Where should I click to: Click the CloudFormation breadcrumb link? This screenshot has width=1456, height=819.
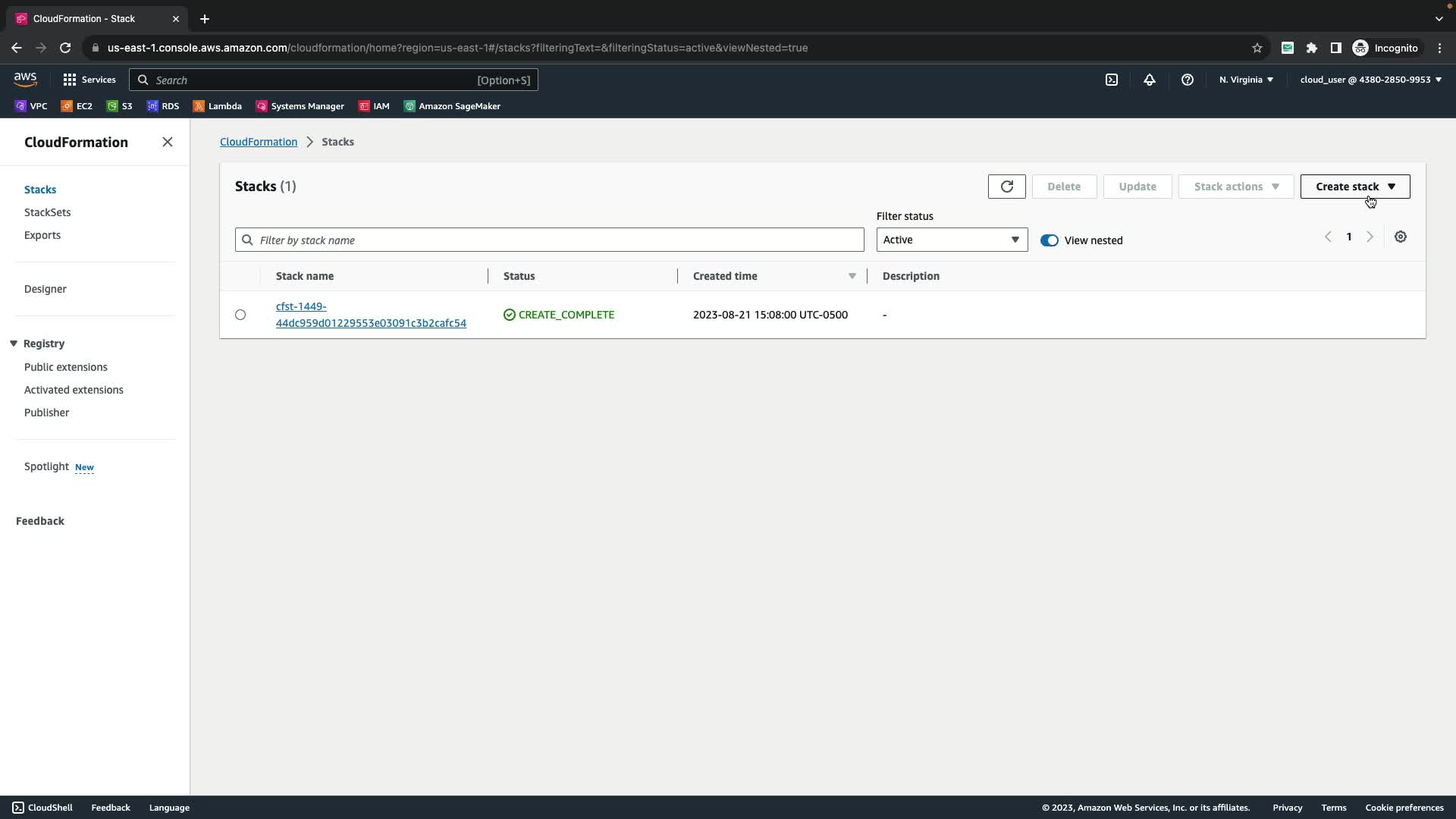[x=258, y=142]
